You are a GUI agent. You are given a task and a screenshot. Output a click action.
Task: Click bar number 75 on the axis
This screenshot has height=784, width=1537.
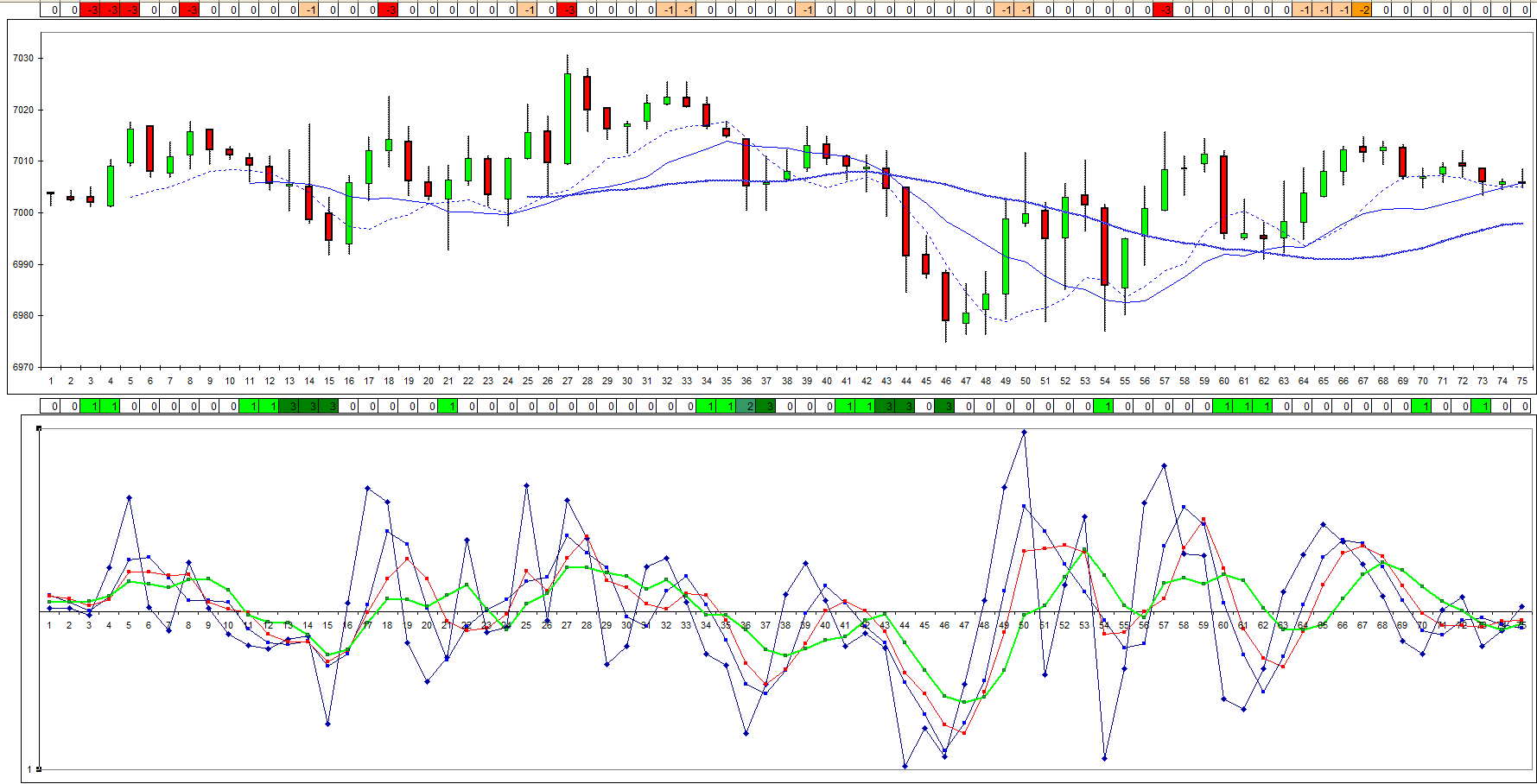coord(1522,378)
